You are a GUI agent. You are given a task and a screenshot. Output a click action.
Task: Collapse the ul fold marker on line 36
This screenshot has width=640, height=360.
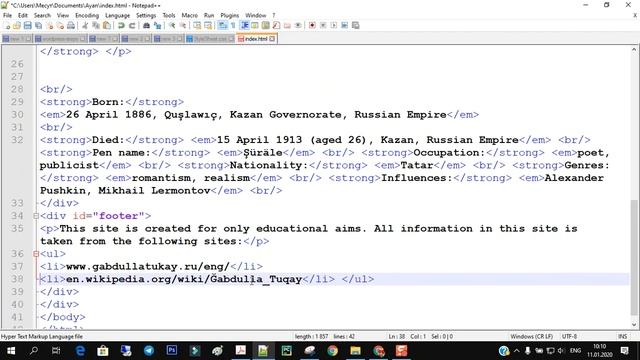36,254
